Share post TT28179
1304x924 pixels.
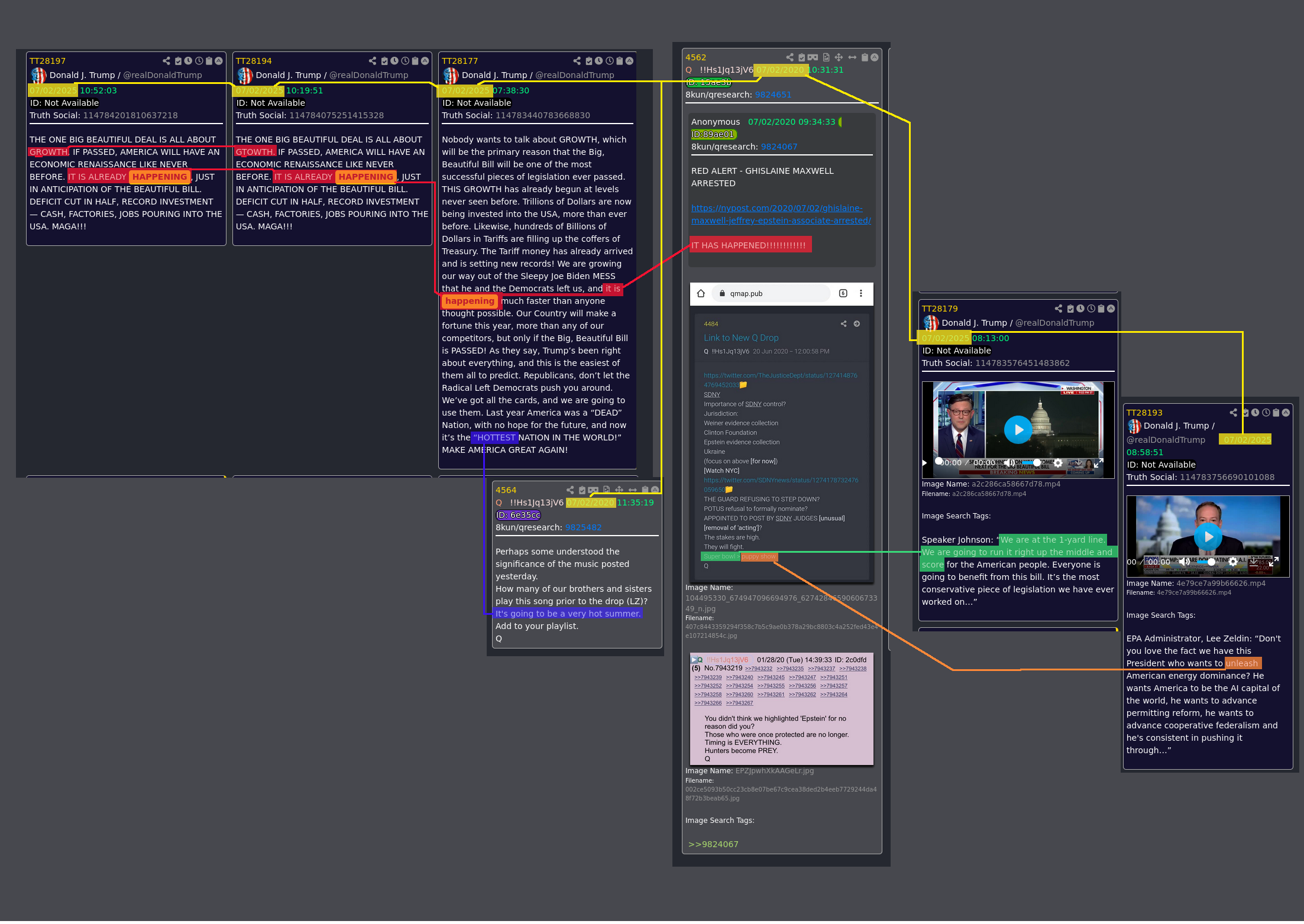click(1059, 309)
